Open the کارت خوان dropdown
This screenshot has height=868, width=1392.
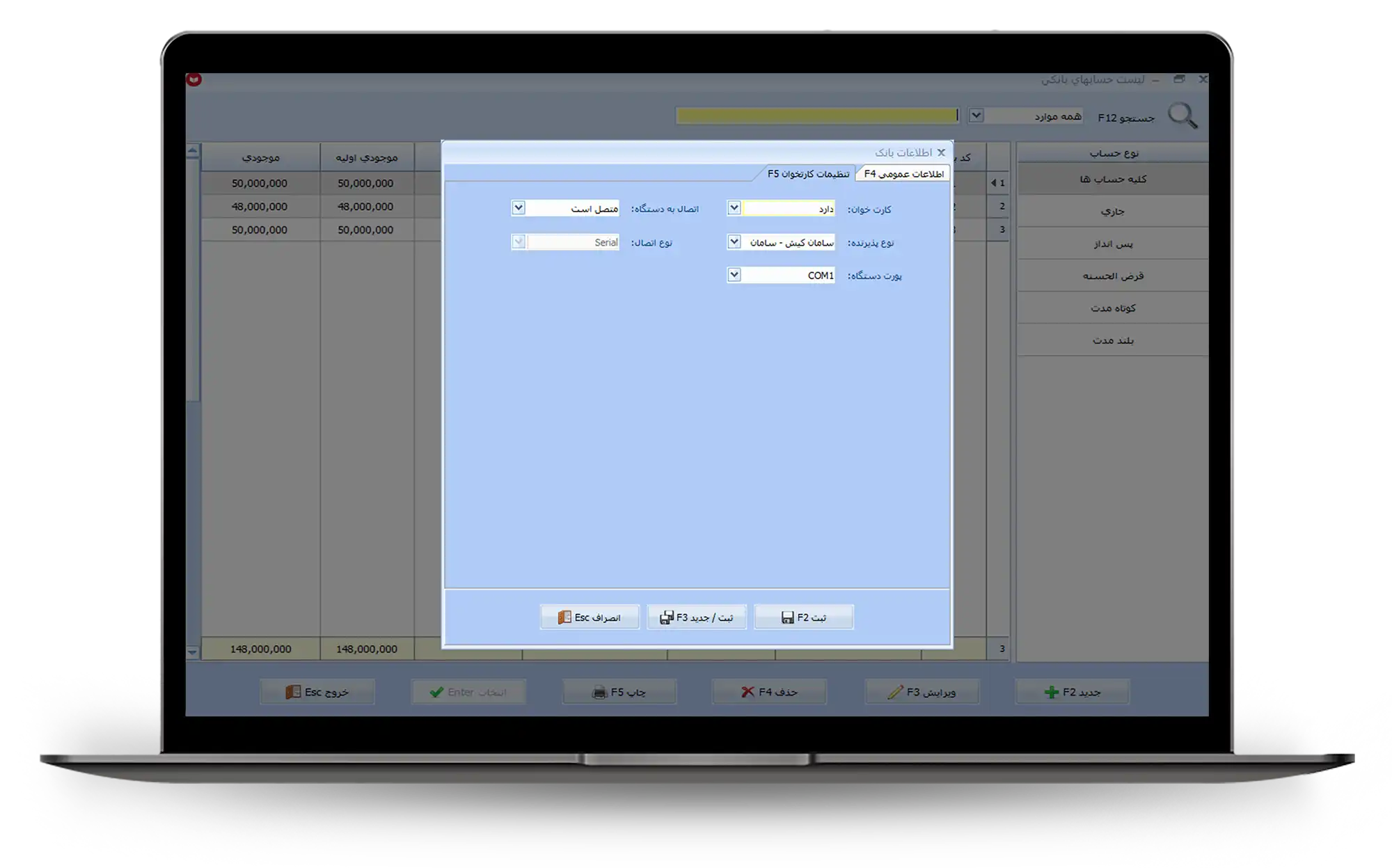tap(734, 208)
